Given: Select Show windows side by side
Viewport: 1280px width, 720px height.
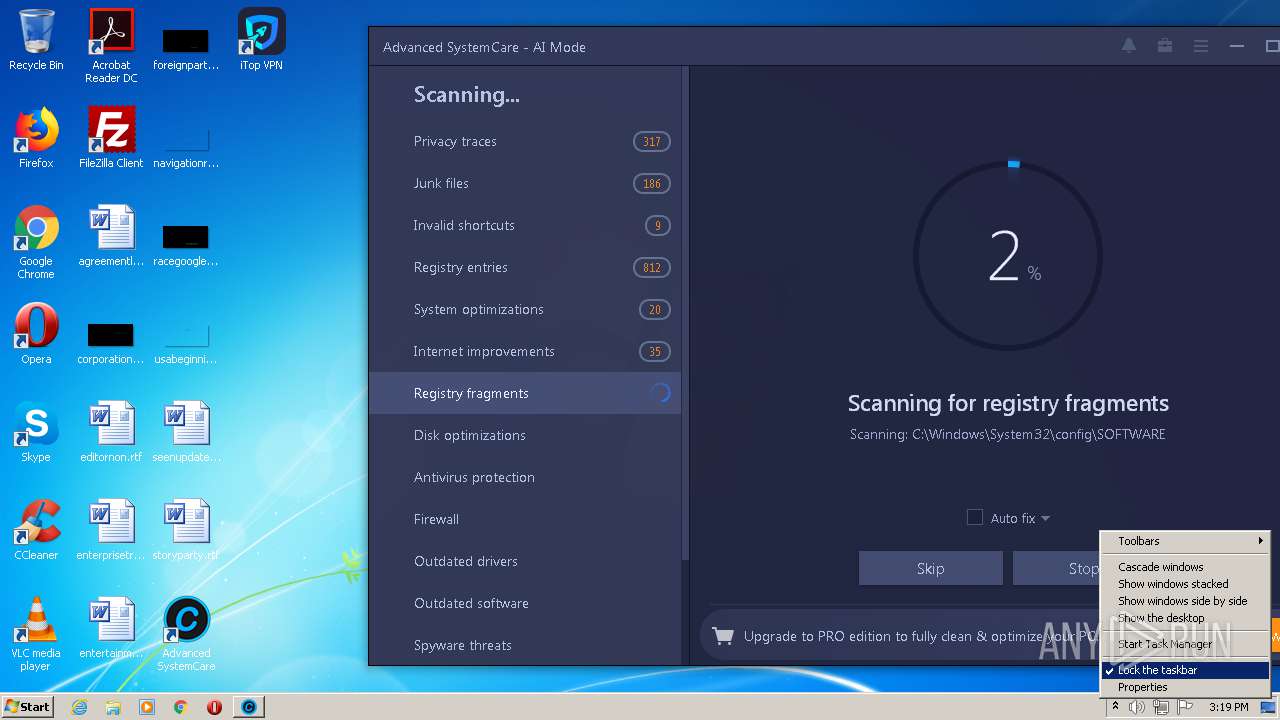Looking at the screenshot, I should [1185, 601].
